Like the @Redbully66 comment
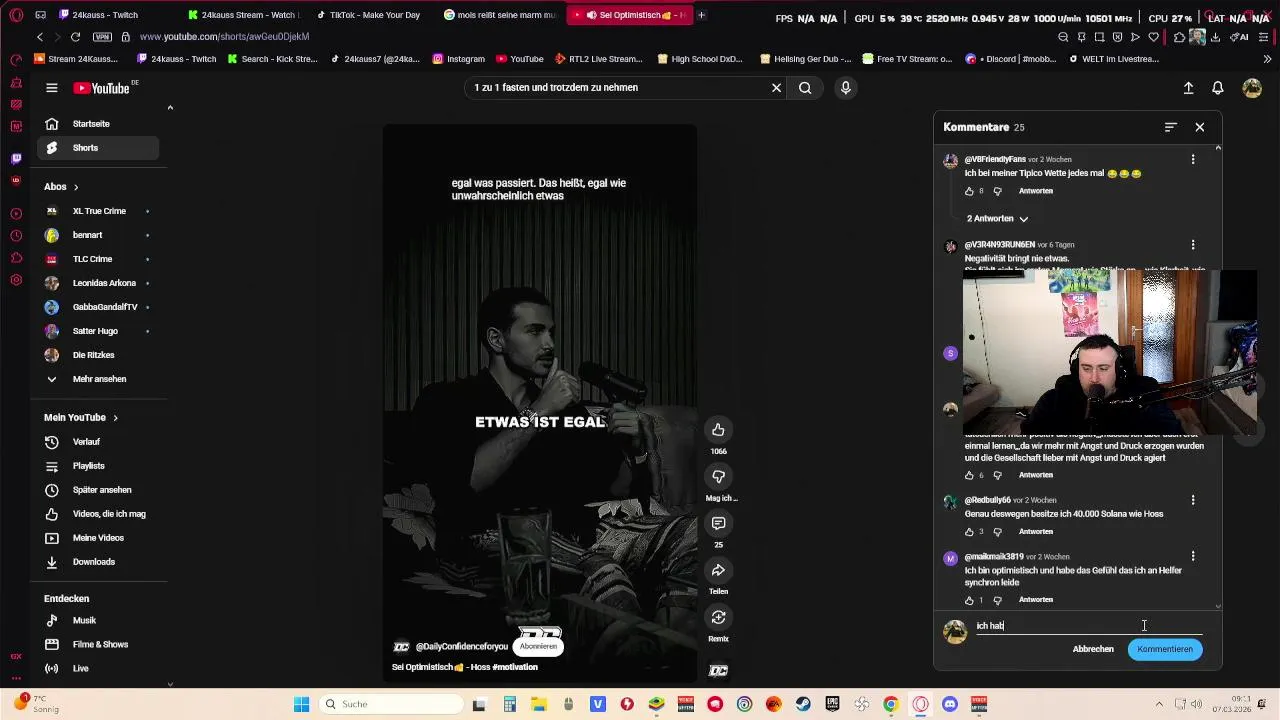1280x720 pixels. pos(969,532)
